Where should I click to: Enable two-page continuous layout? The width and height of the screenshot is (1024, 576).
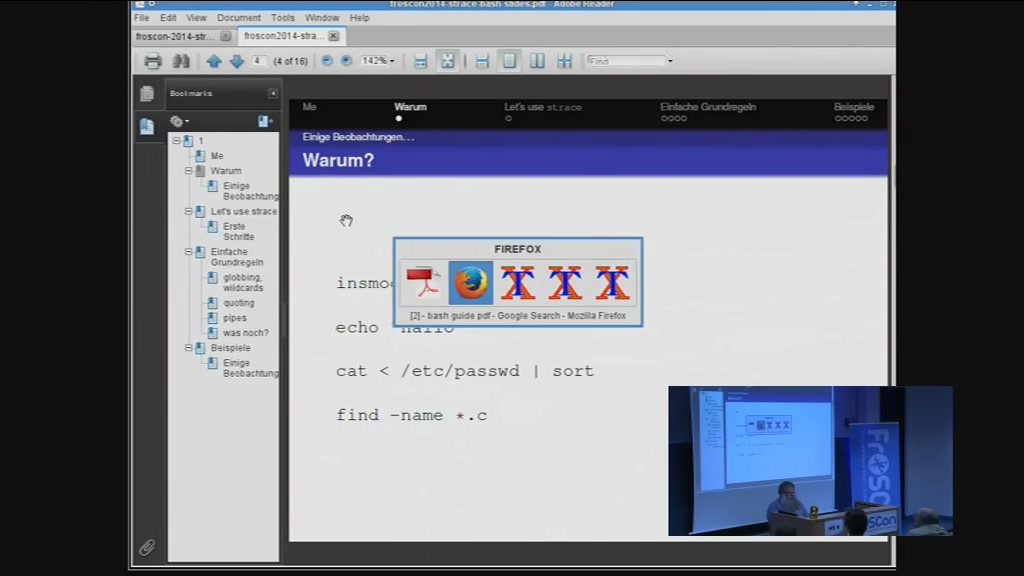pos(565,61)
